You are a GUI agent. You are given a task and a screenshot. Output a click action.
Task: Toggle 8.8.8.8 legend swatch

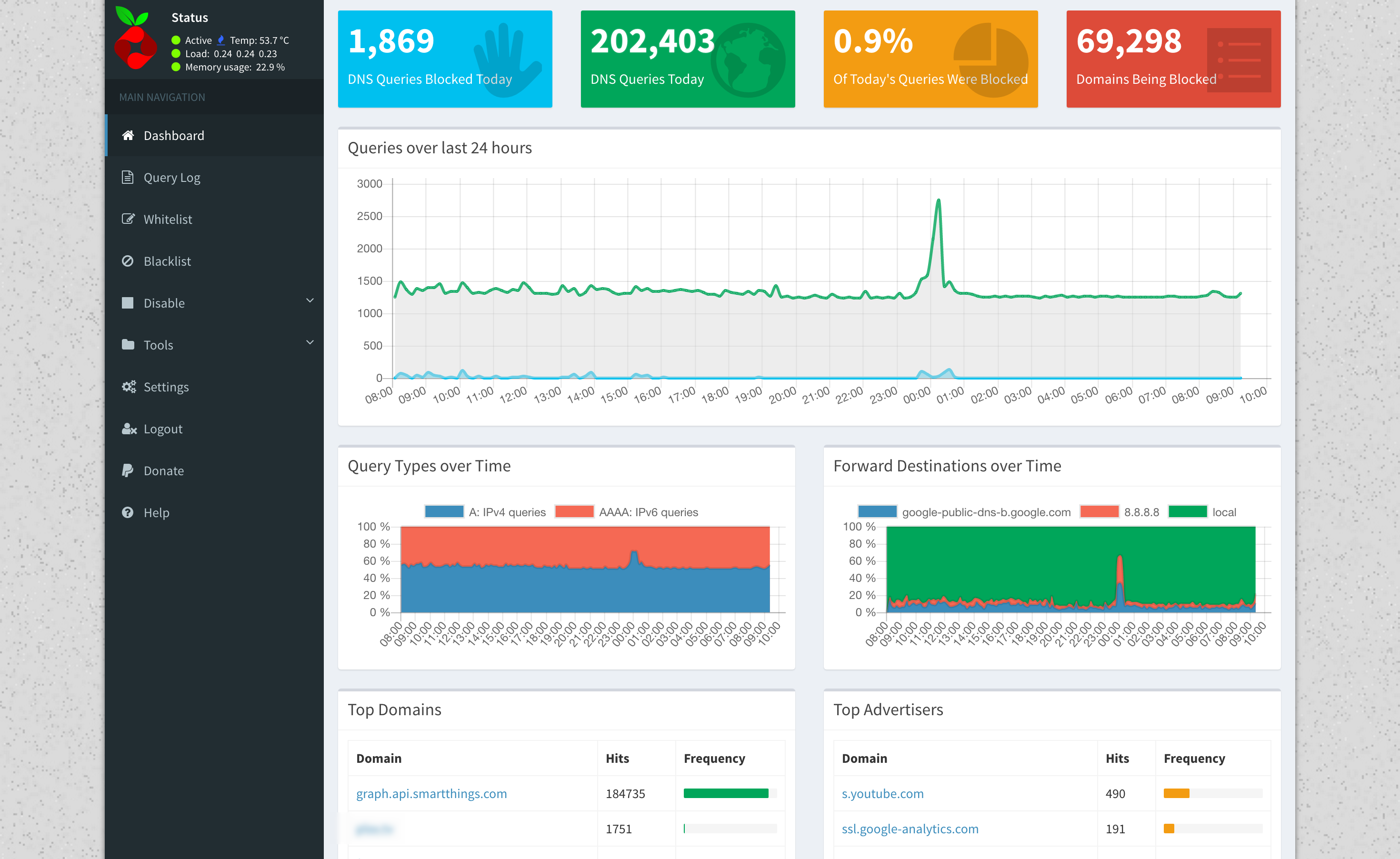coord(1100,511)
